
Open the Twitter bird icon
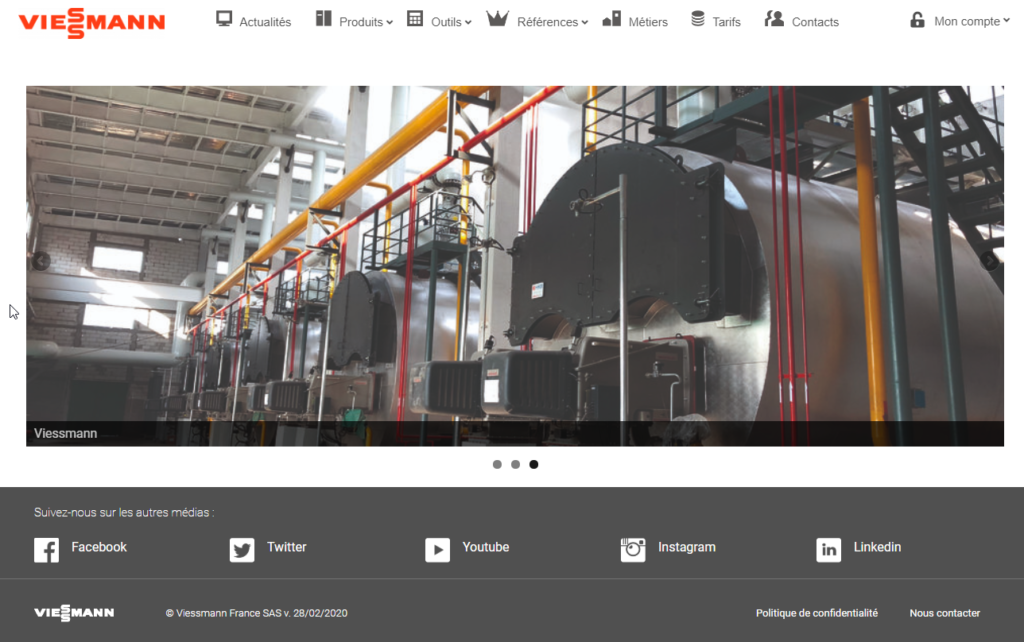pos(242,549)
